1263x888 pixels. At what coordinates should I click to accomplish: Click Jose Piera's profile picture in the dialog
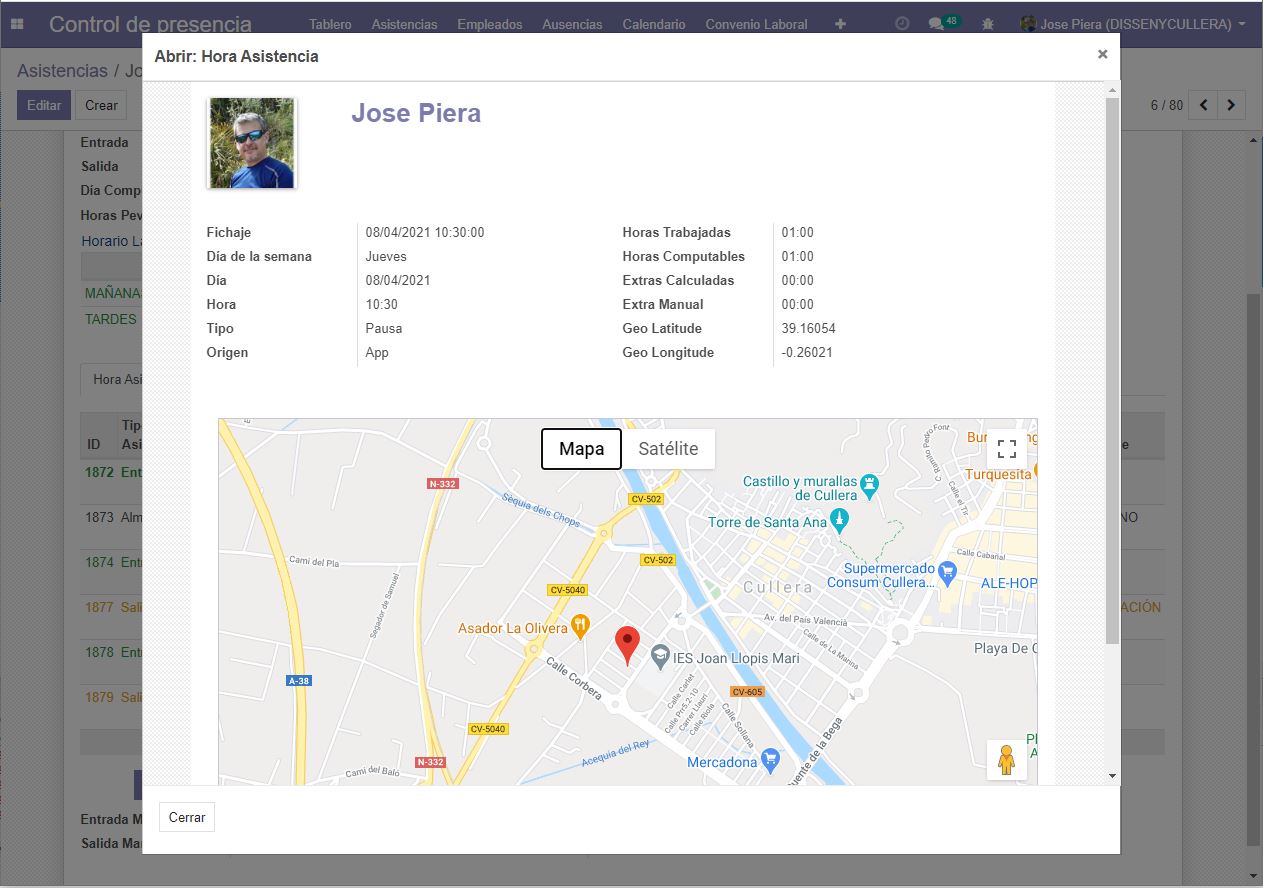coord(251,142)
